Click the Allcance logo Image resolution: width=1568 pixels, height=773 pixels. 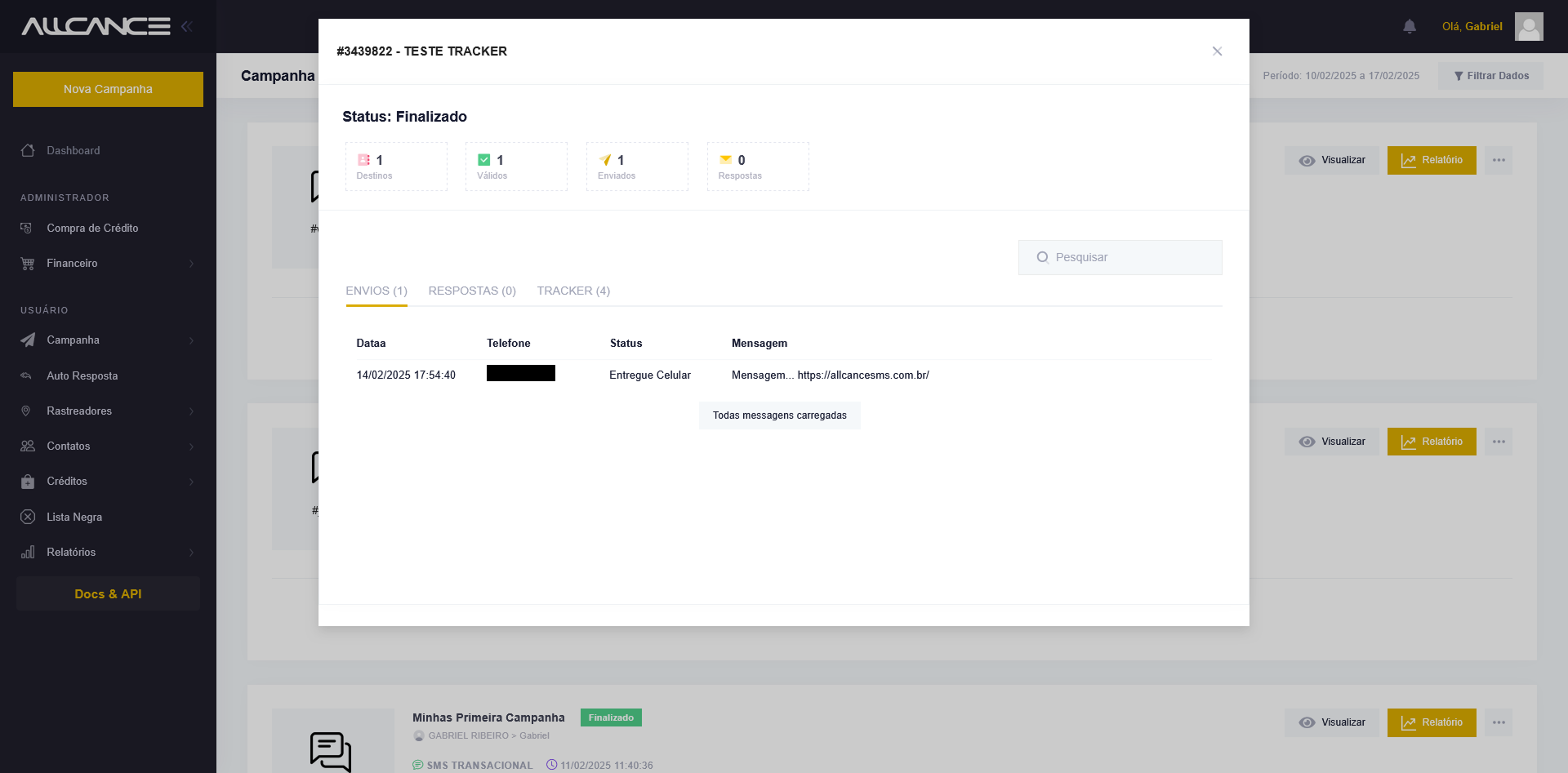[96, 26]
